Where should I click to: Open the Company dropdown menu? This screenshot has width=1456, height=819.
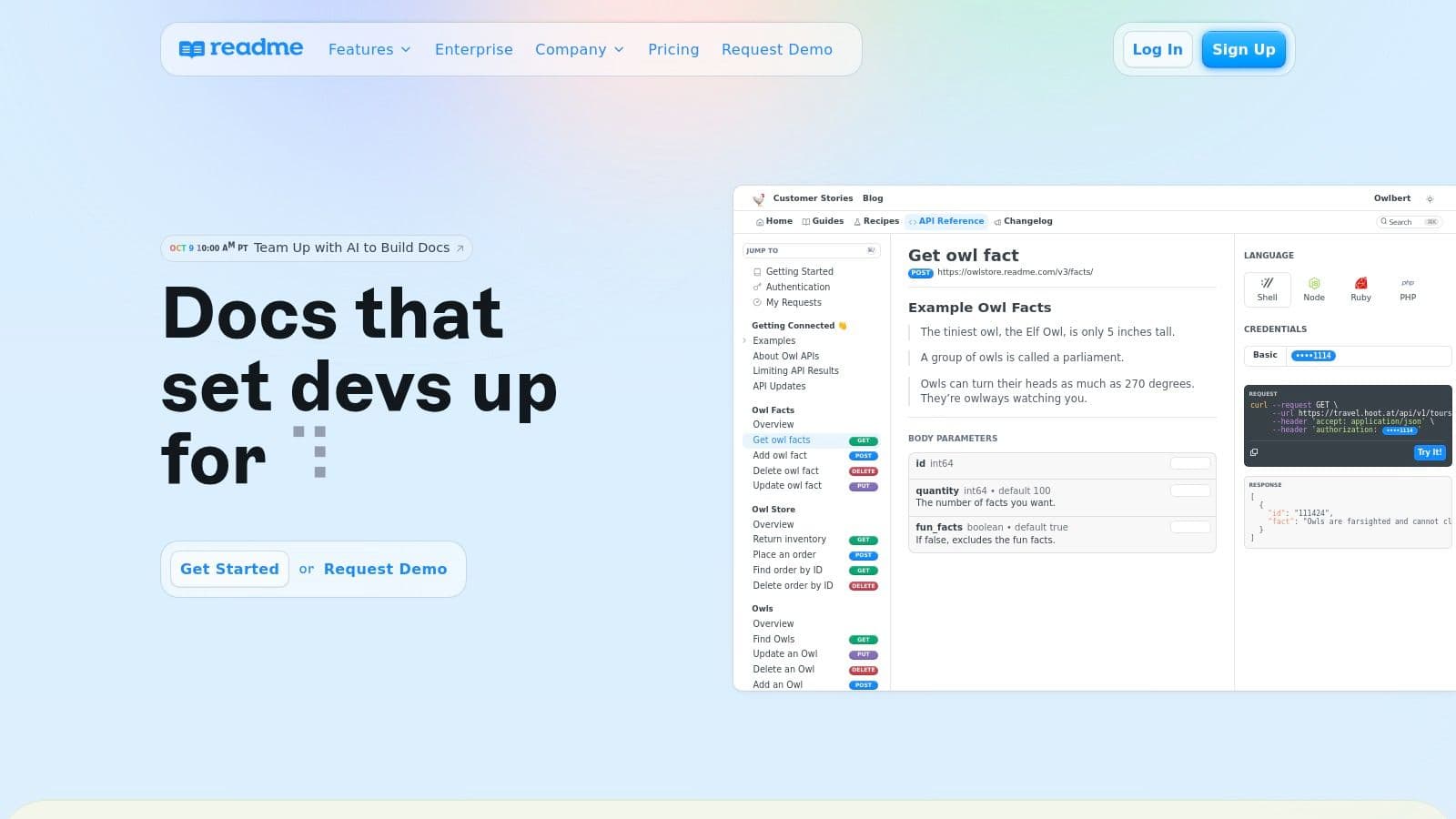(x=580, y=49)
